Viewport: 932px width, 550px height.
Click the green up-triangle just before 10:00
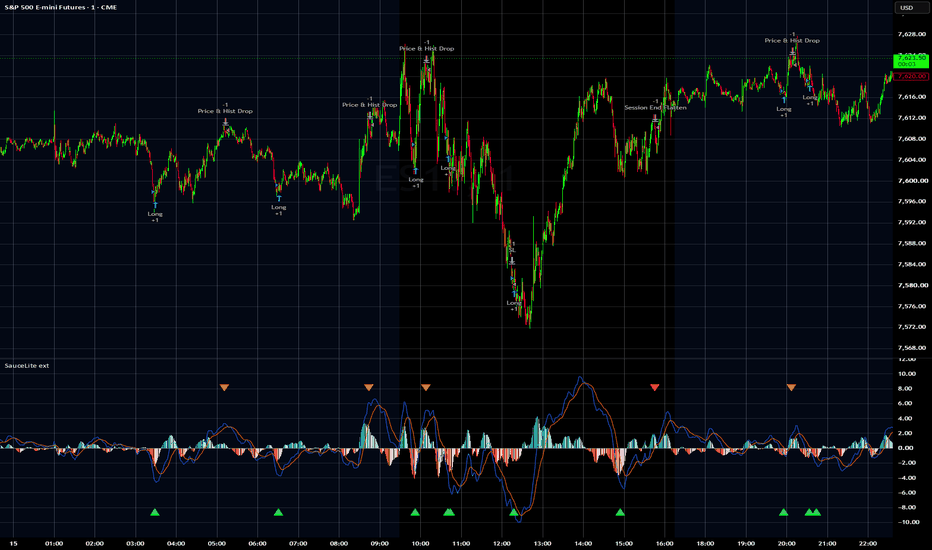click(x=415, y=512)
